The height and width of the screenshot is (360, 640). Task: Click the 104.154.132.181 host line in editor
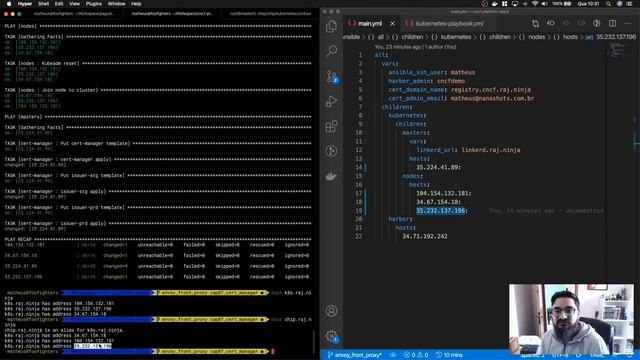[443, 193]
